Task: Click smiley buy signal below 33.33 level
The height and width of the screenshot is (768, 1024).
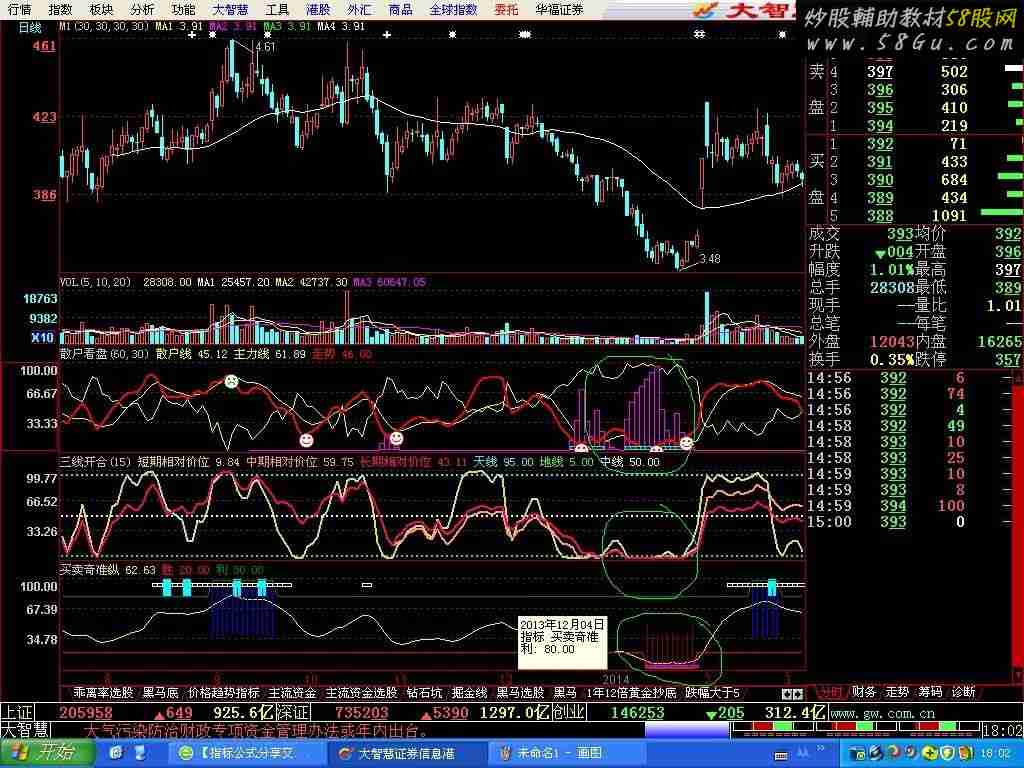Action: point(306,440)
